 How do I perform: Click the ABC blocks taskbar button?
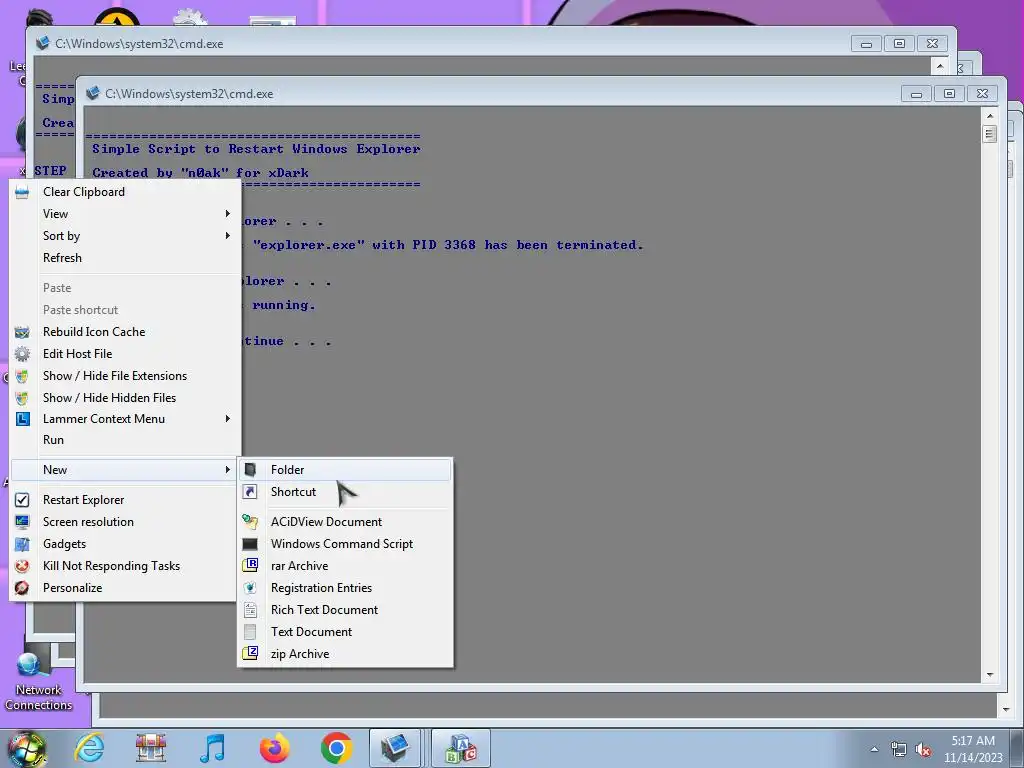click(x=461, y=748)
